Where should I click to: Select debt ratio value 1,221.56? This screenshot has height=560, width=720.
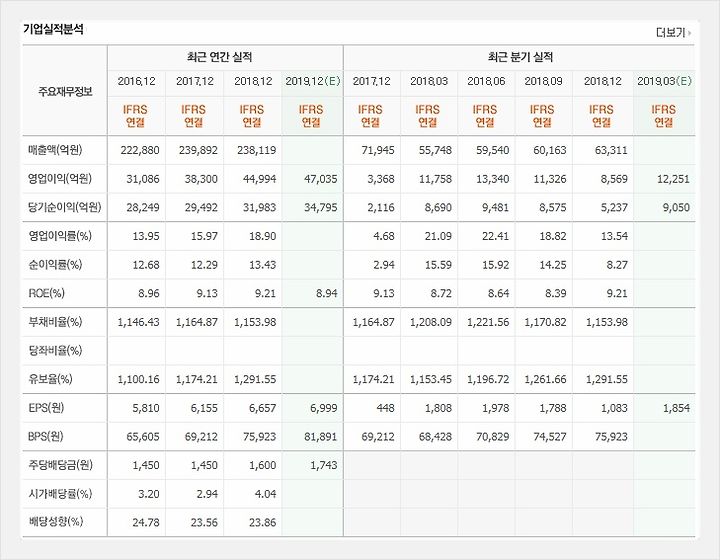pyautogui.click(x=488, y=322)
